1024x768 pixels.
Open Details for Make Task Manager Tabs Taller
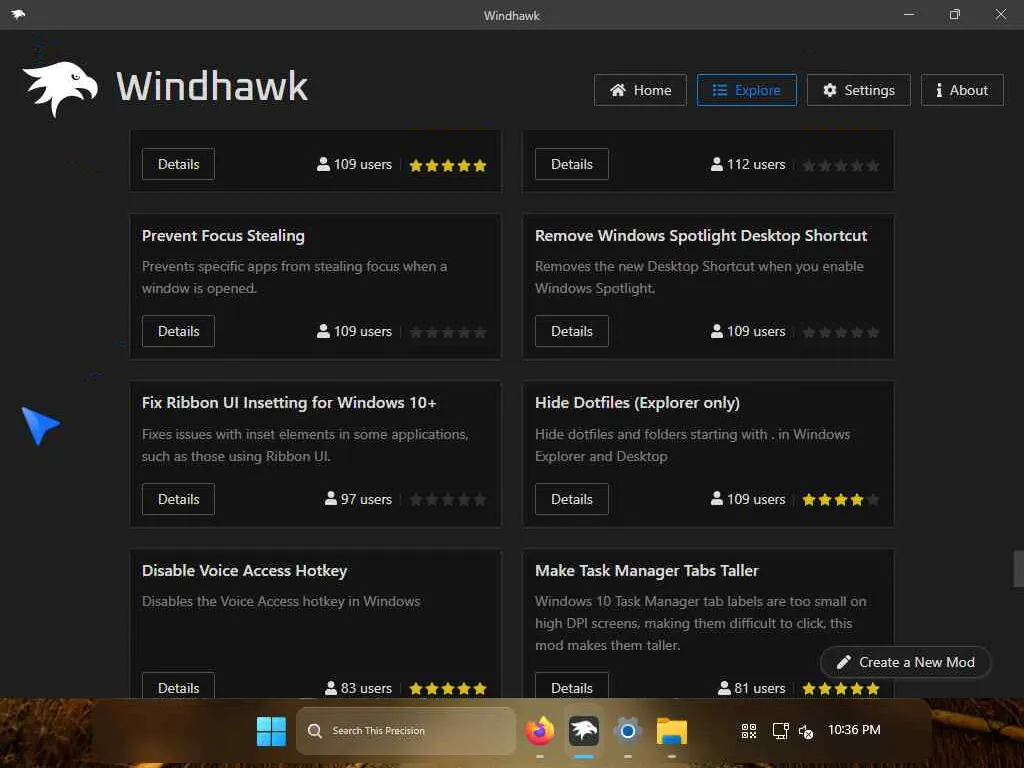tap(571, 686)
